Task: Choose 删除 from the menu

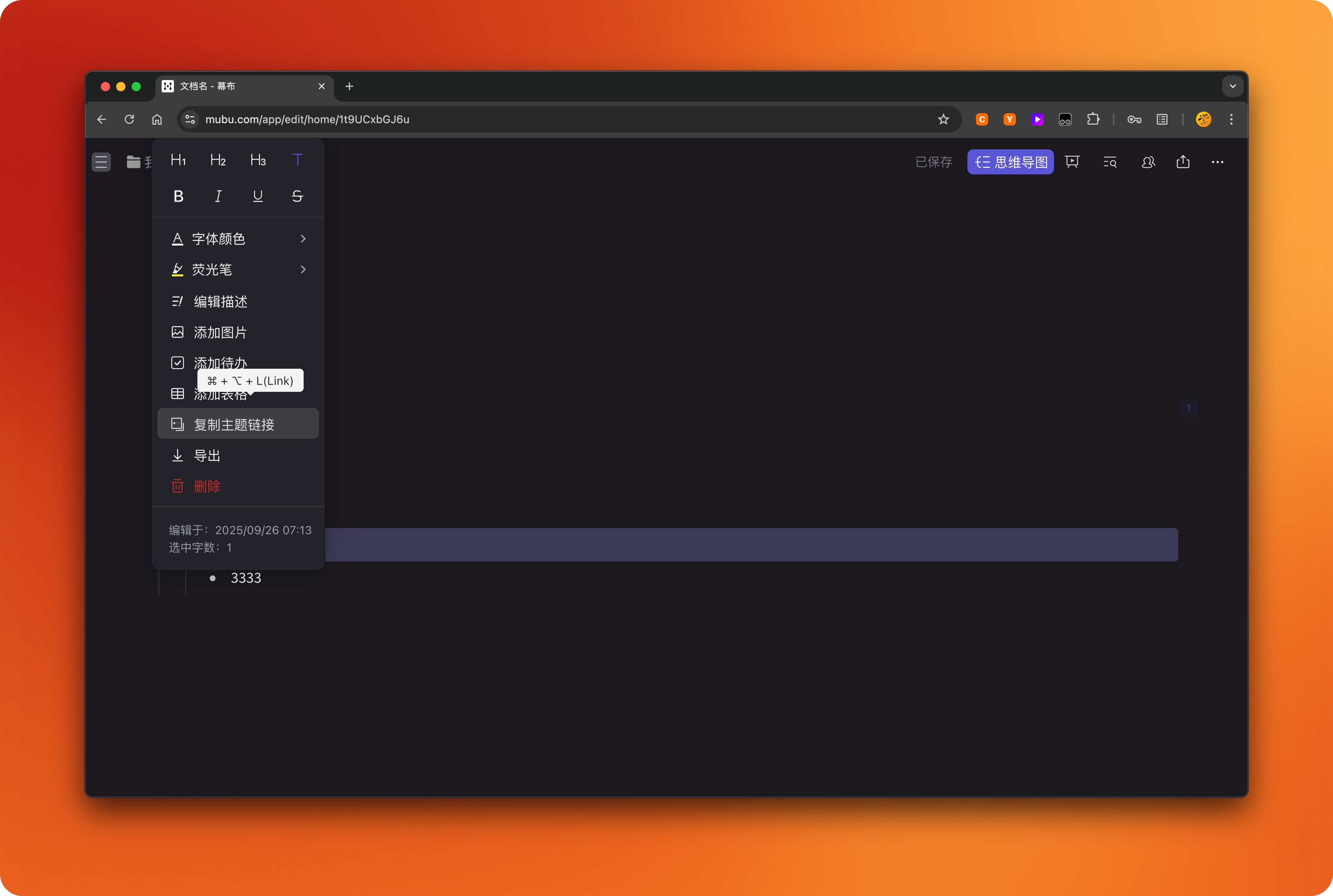Action: click(x=238, y=486)
